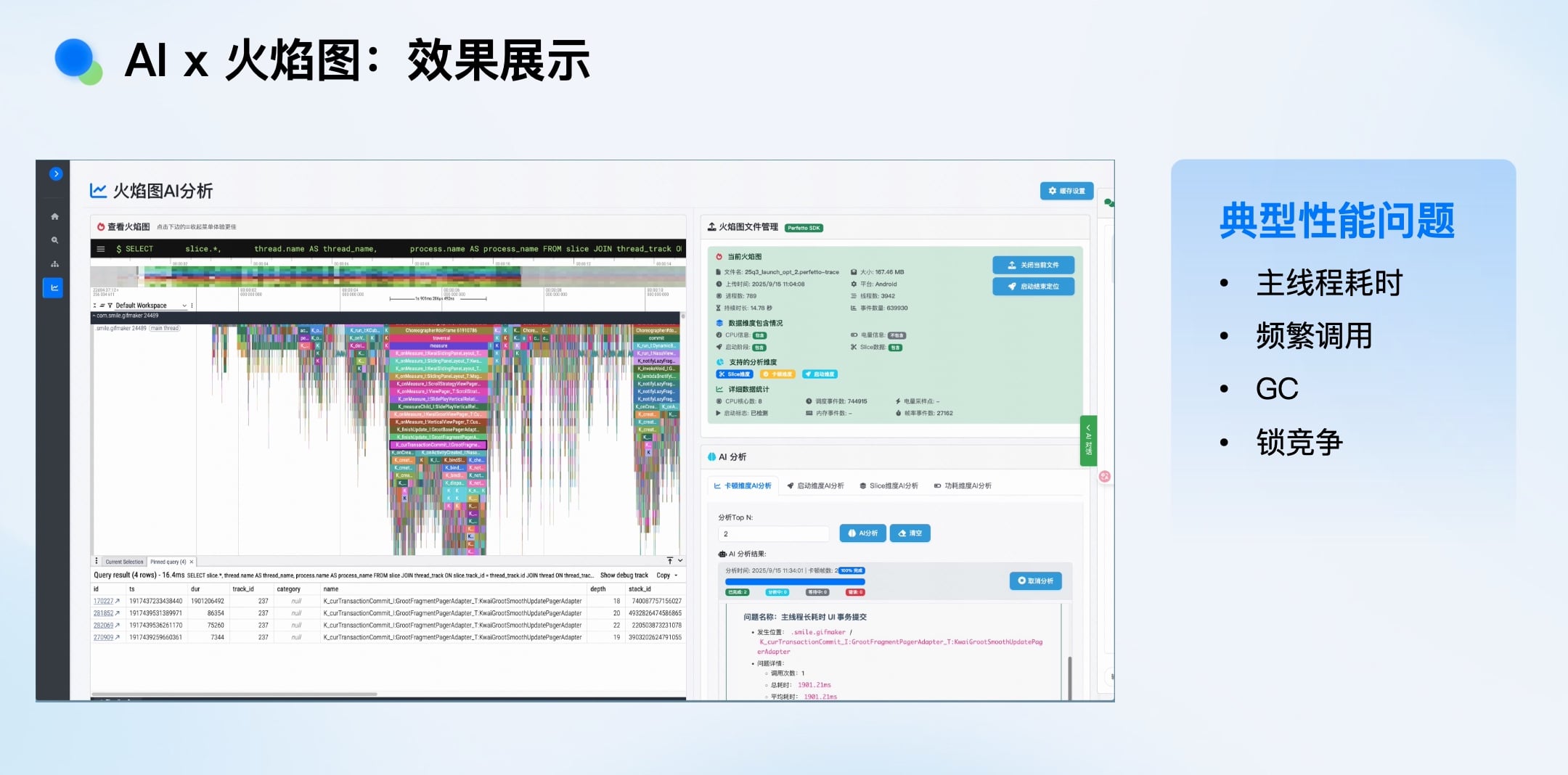Image resolution: width=1568 pixels, height=775 pixels.
Task: Move drawer to top with arrow icon
Action: pyautogui.click(x=669, y=561)
